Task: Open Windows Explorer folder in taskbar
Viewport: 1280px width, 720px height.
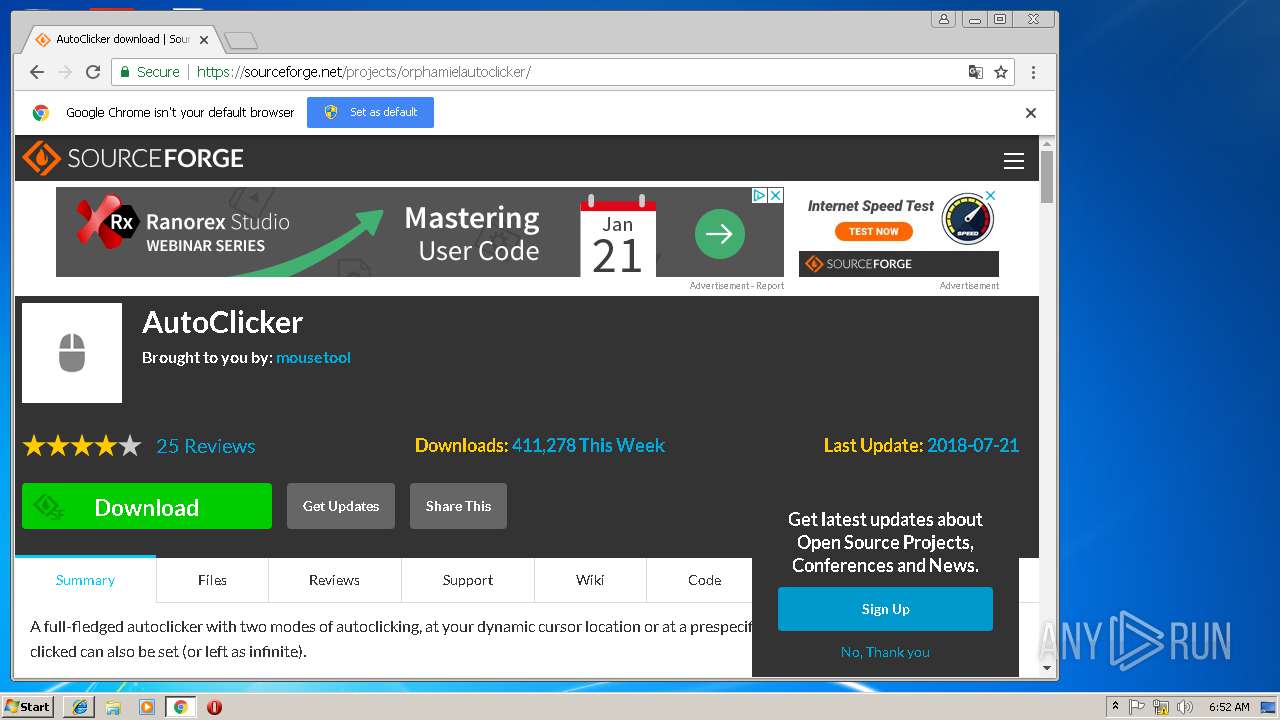Action: coord(113,707)
